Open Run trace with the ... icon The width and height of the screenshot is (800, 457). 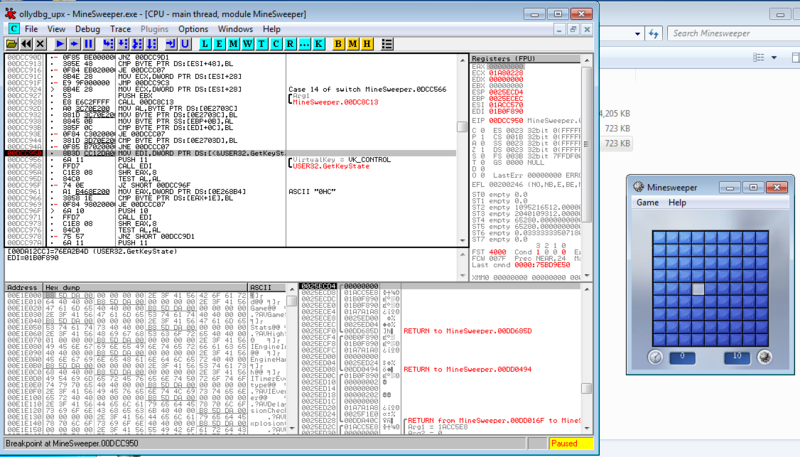click(x=305, y=44)
